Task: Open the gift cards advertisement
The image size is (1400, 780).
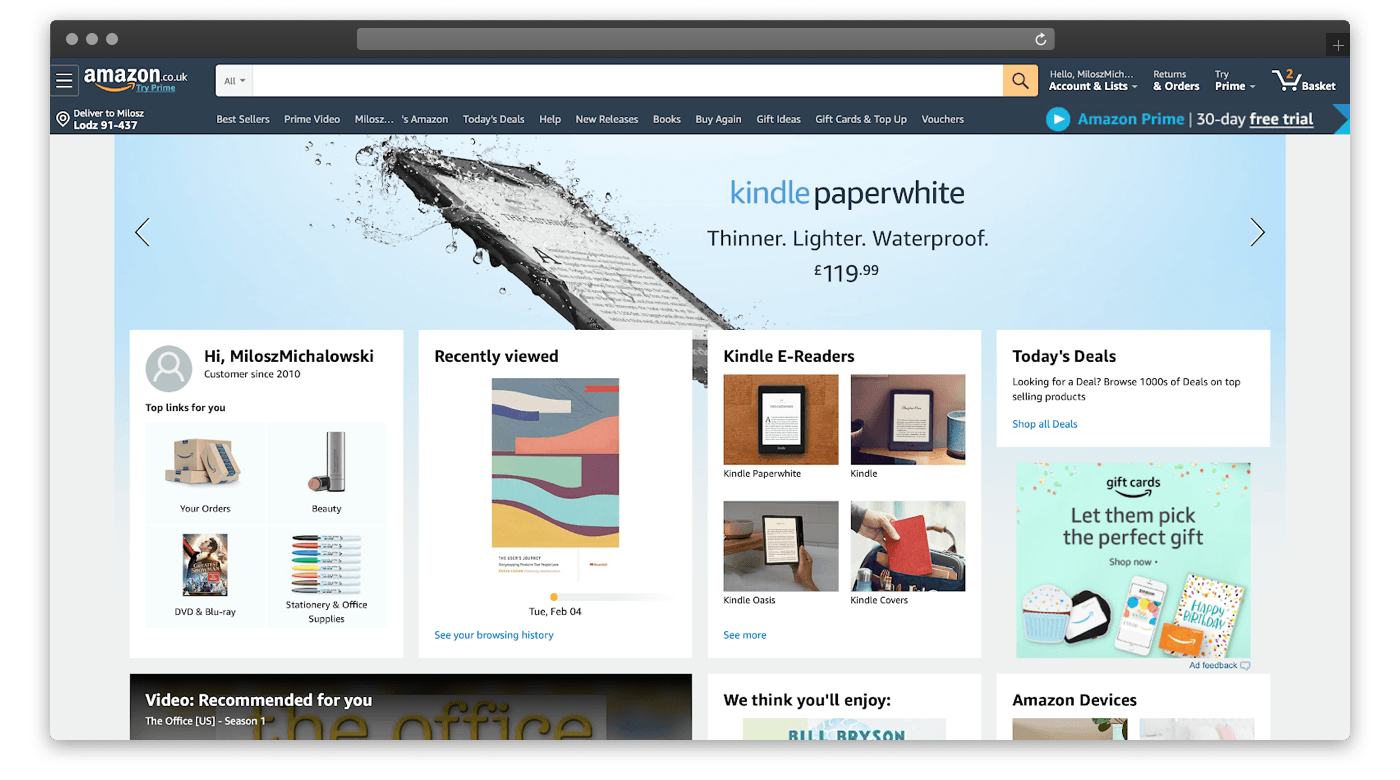Action: click(1133, 560)
